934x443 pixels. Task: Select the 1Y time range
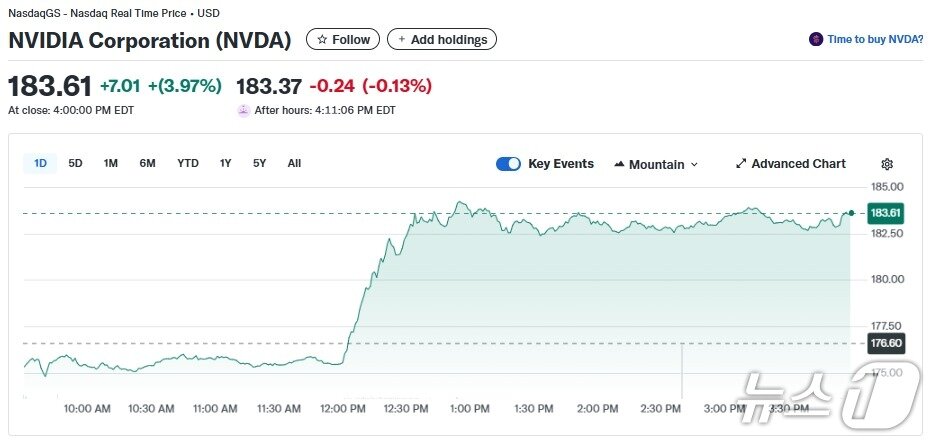(x=226, y=163)
